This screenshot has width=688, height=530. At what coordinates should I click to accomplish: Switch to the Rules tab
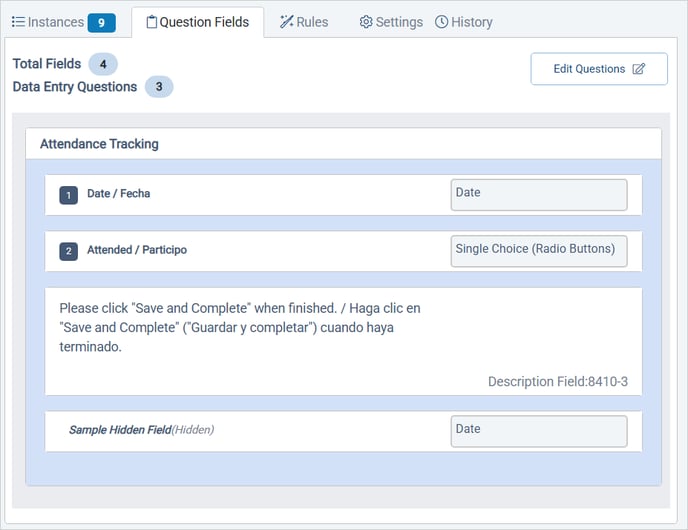311,22
